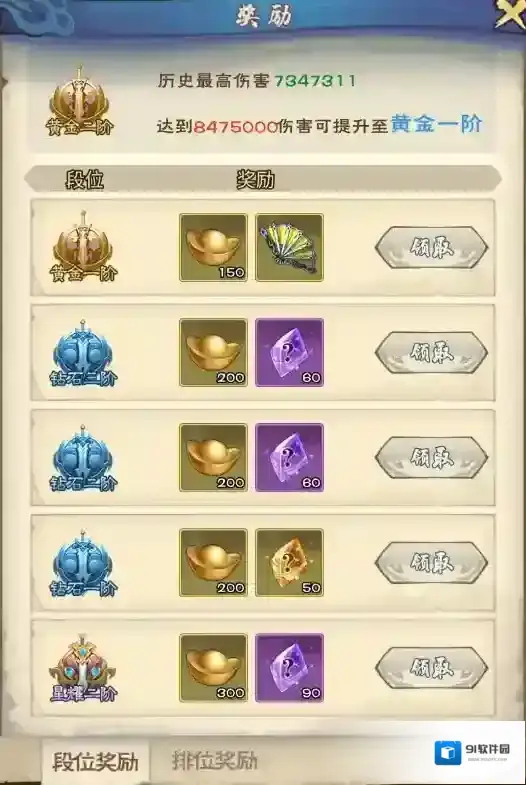The height and width of the screenshot is (785, 526).
Task: Select the gold ingot reward showing 150
Action: pos(213,247)
